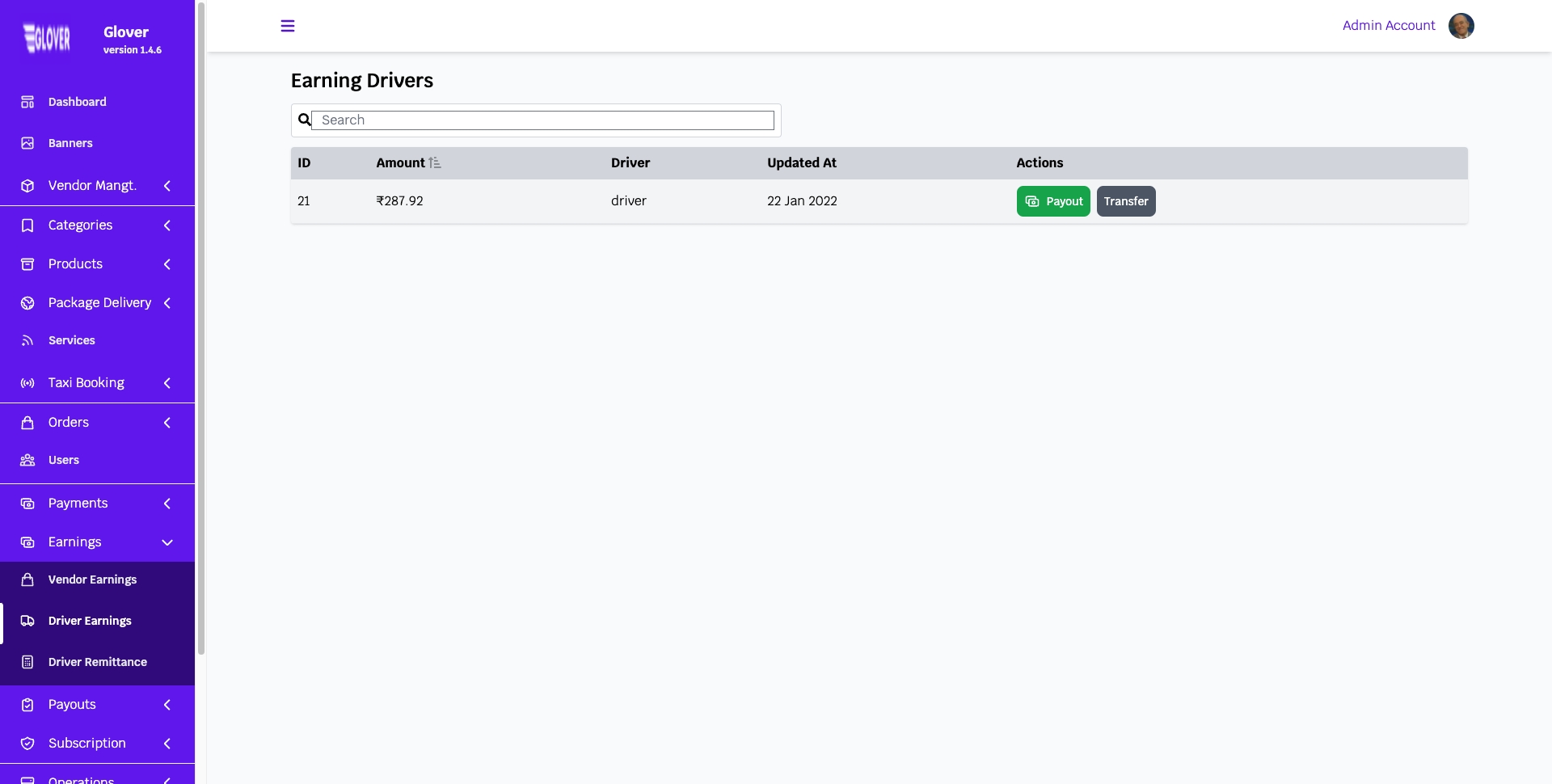Viewport: 1552px width, 784px height.
Task: Open the Driver Earnings menu item
Action: pyautogui.click(x=90, y=621)
